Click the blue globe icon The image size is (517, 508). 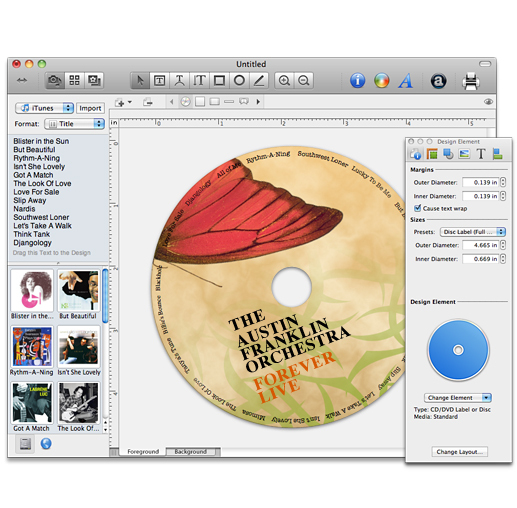46,444
